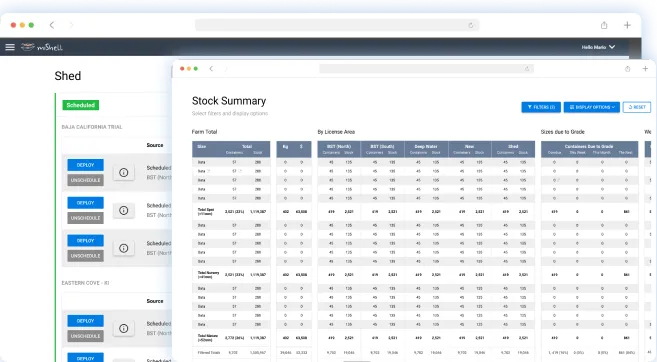Click the address bar of the Shed window

tap(337, 25)
